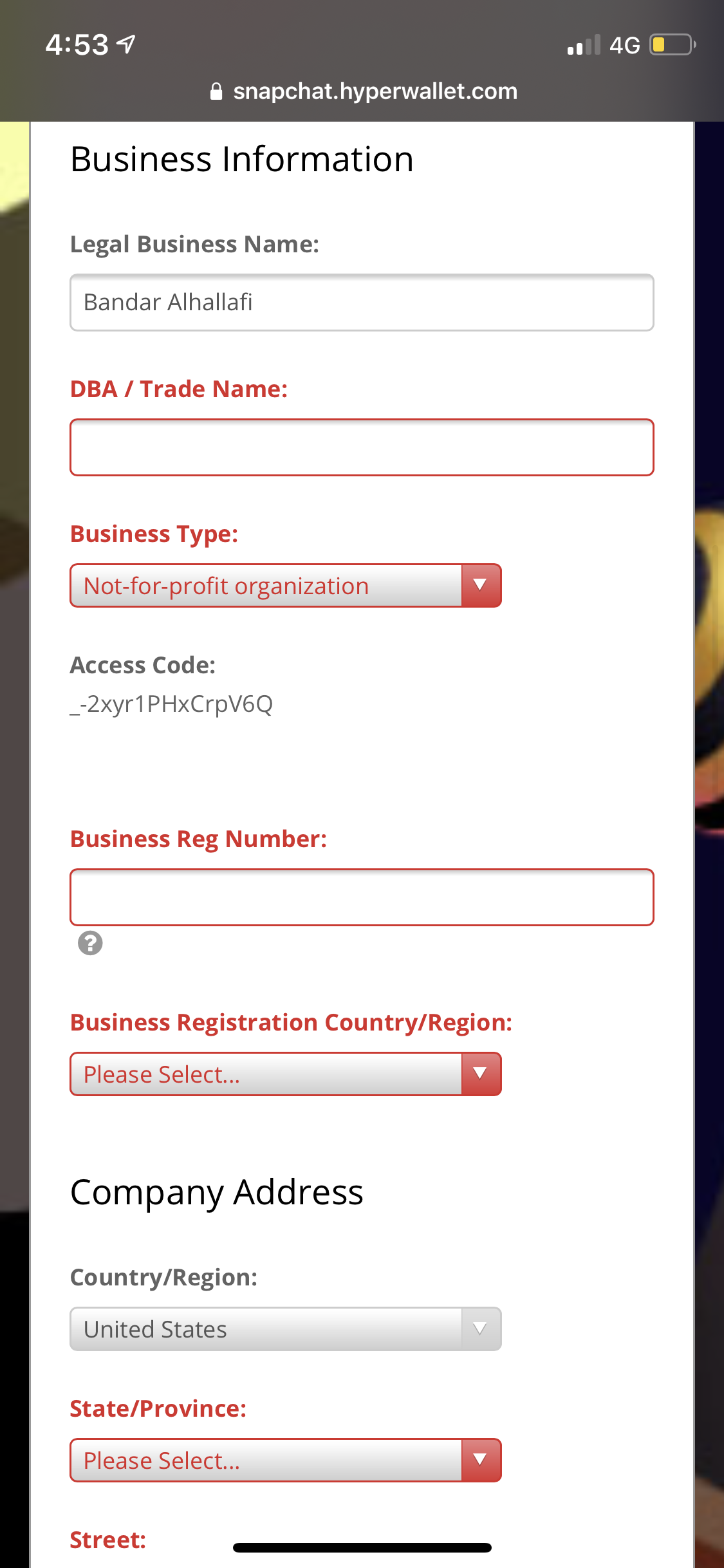Viewport: 724px width, 1568px height.
Task: Open the Business Type dropdown arrow
Action: pos(481,586)
